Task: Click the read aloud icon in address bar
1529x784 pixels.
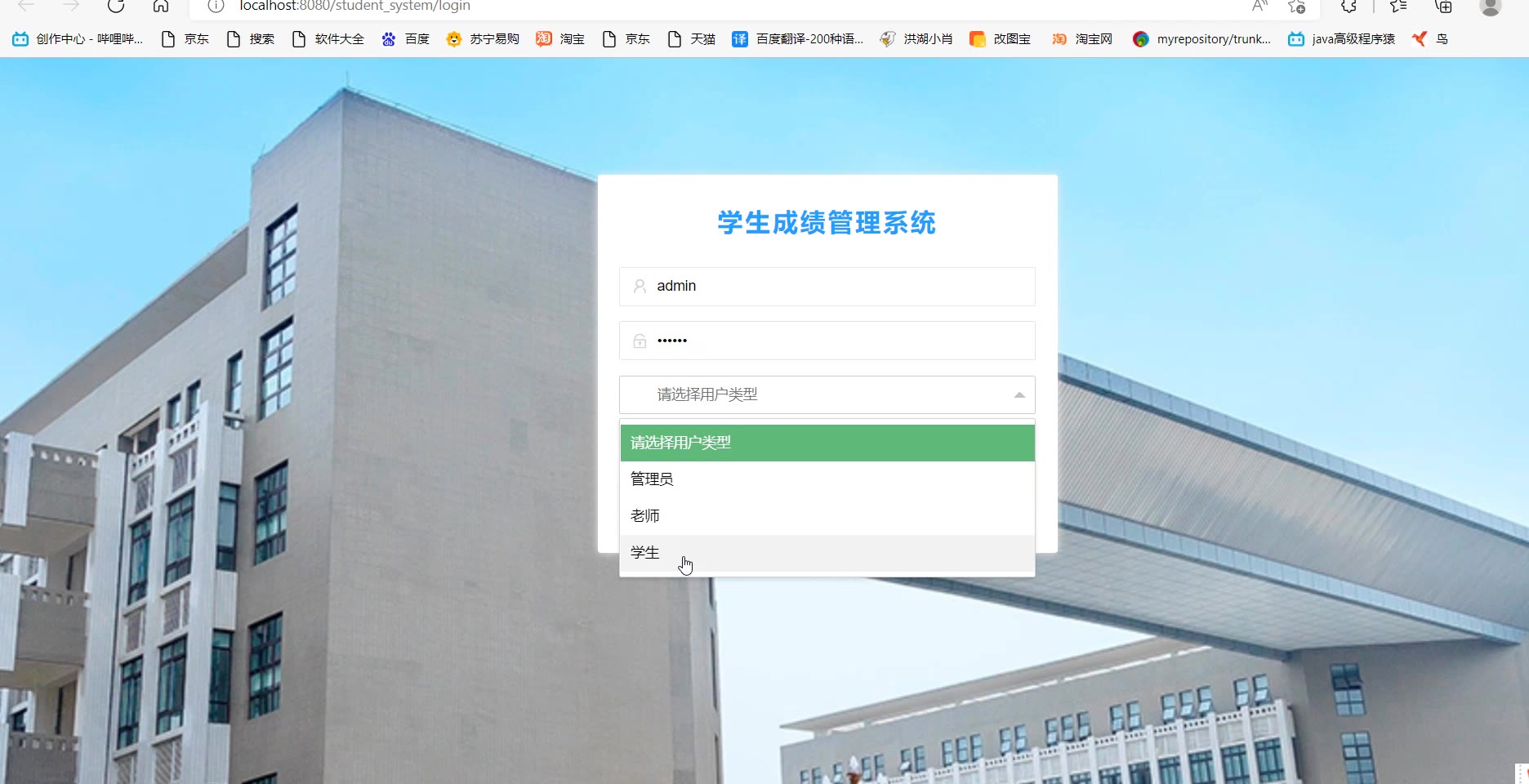Action: (x=1259, y=6)
